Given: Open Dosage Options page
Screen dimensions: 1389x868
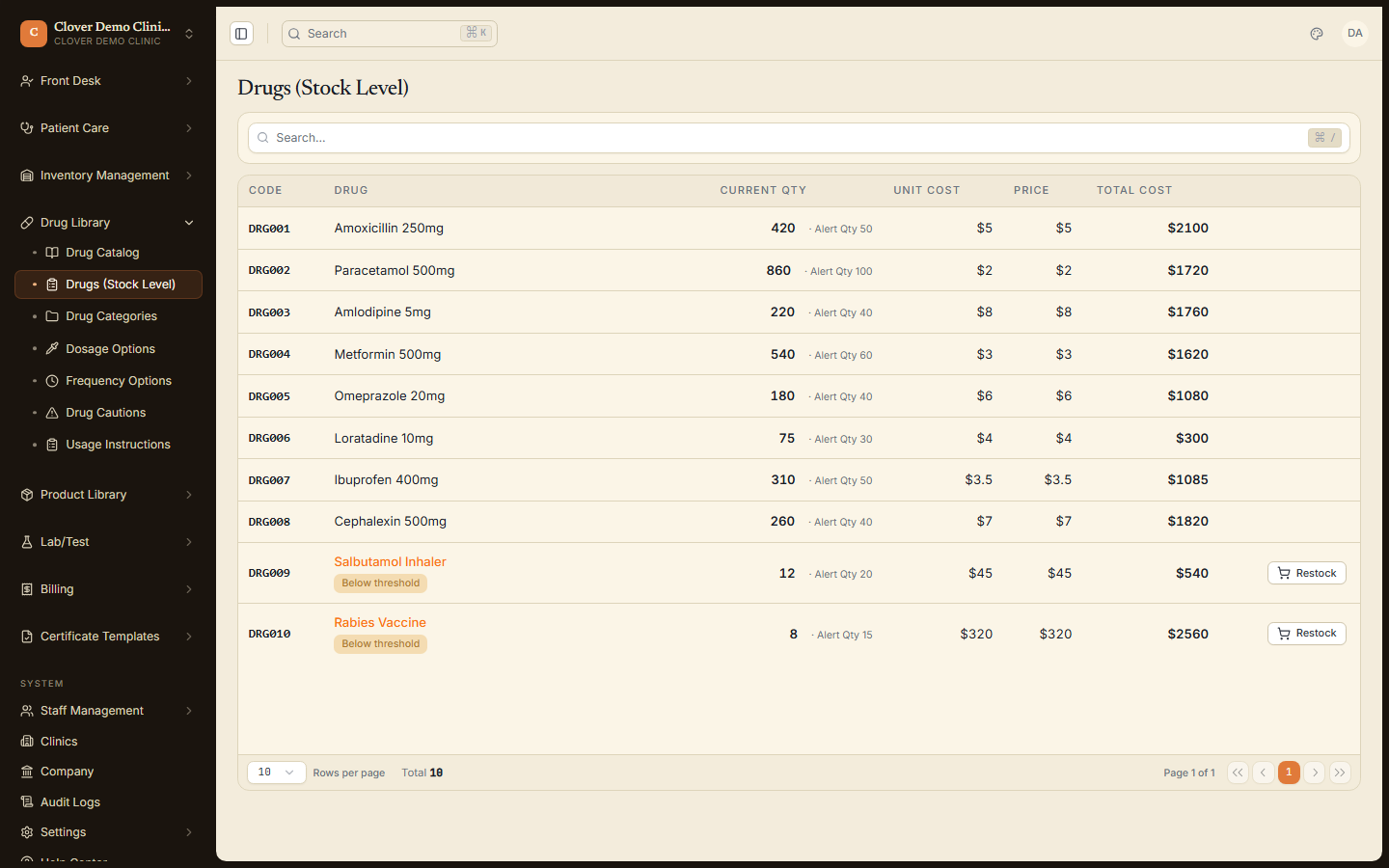Looking at the screenshot, I should 108,349.
